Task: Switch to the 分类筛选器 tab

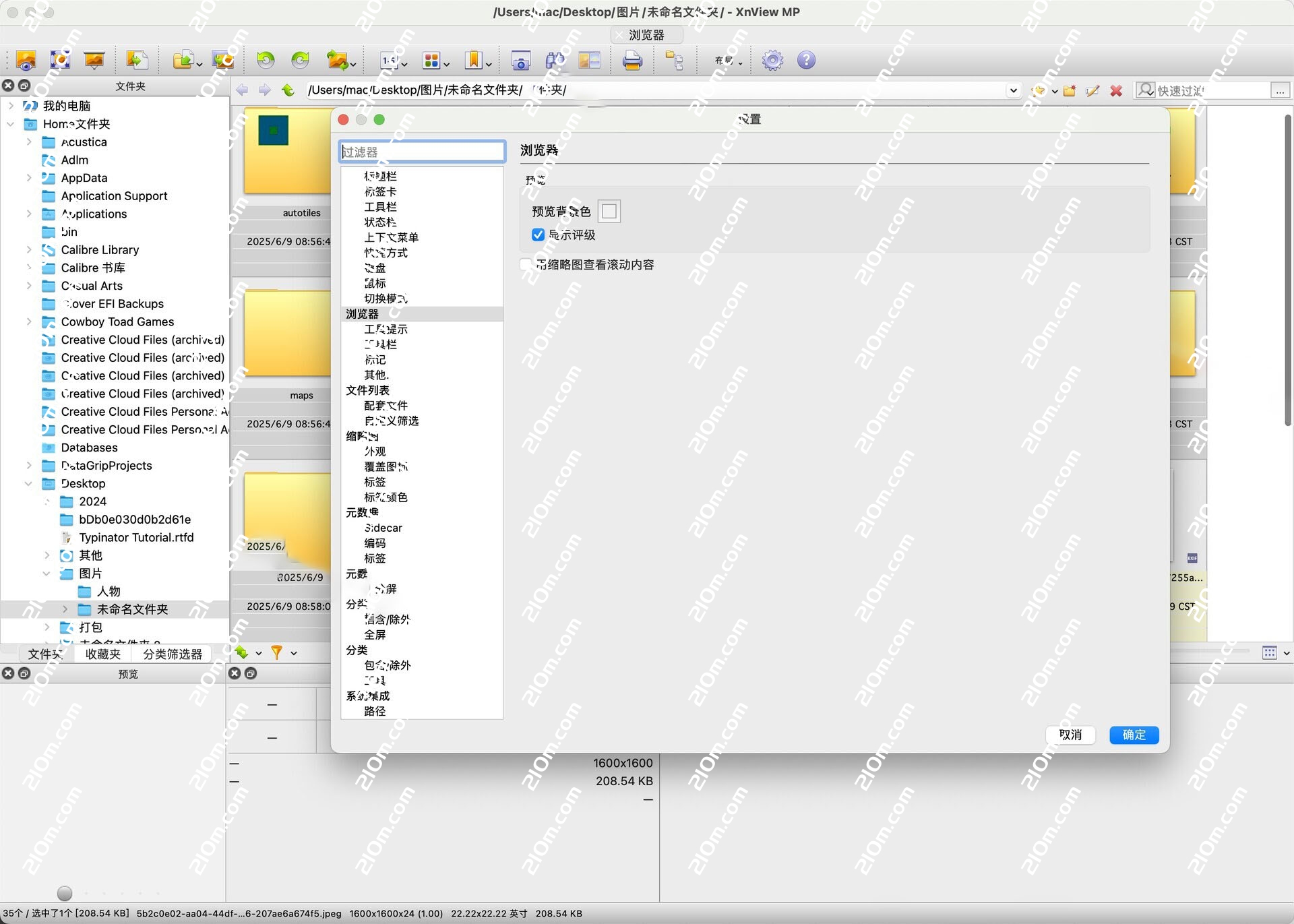Action: click(x=173, y=654)
